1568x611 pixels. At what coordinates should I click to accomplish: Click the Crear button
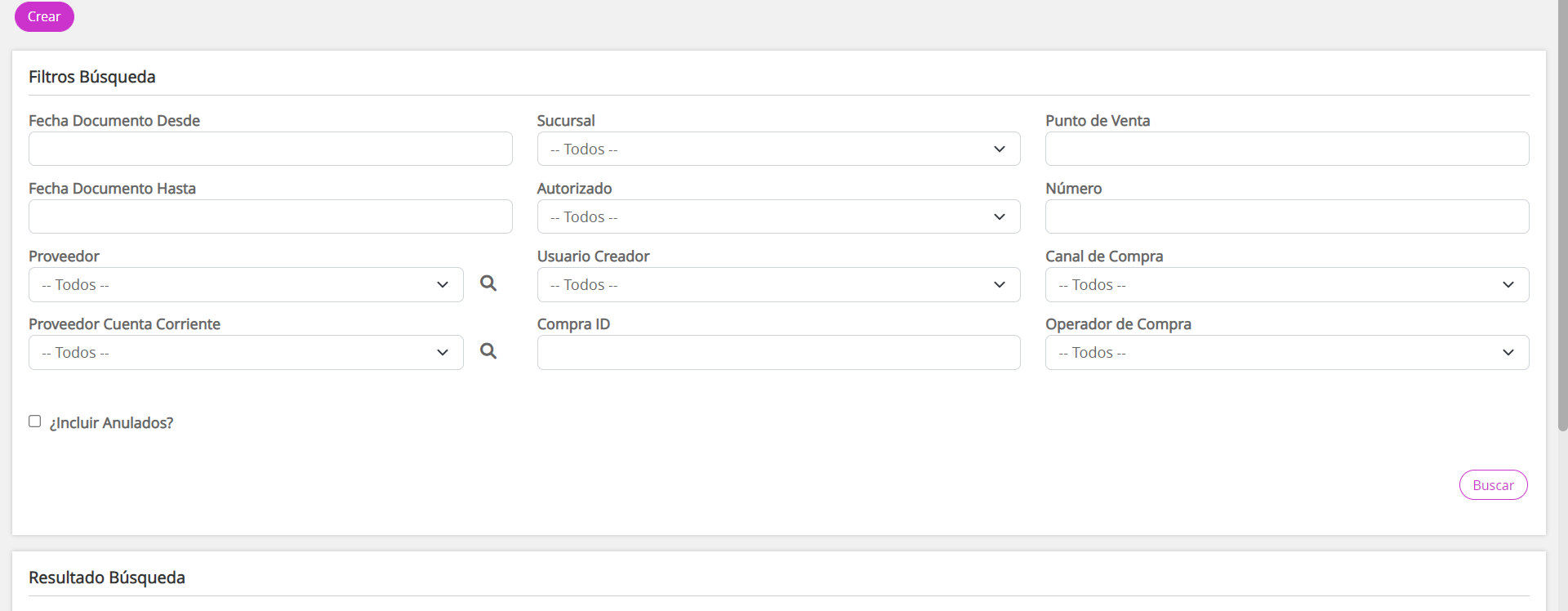(44, 16)
